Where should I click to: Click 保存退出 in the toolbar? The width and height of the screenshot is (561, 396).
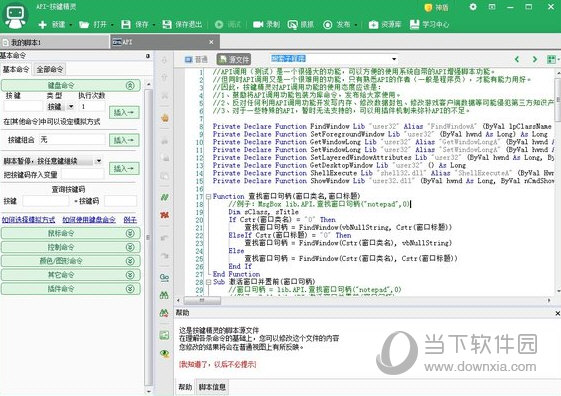point(182,24)
